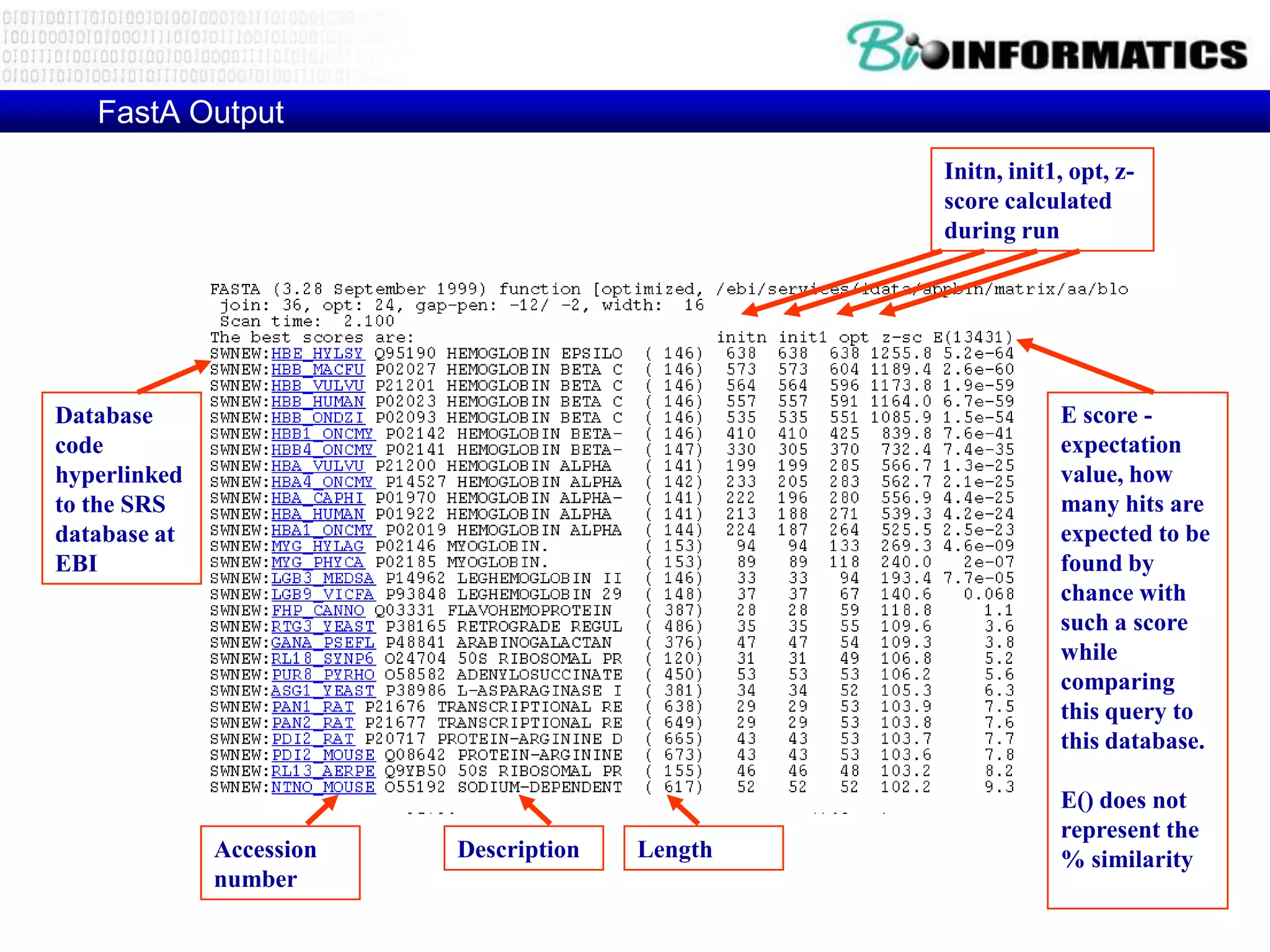Select the FastA Output slide title

(190, 112)
